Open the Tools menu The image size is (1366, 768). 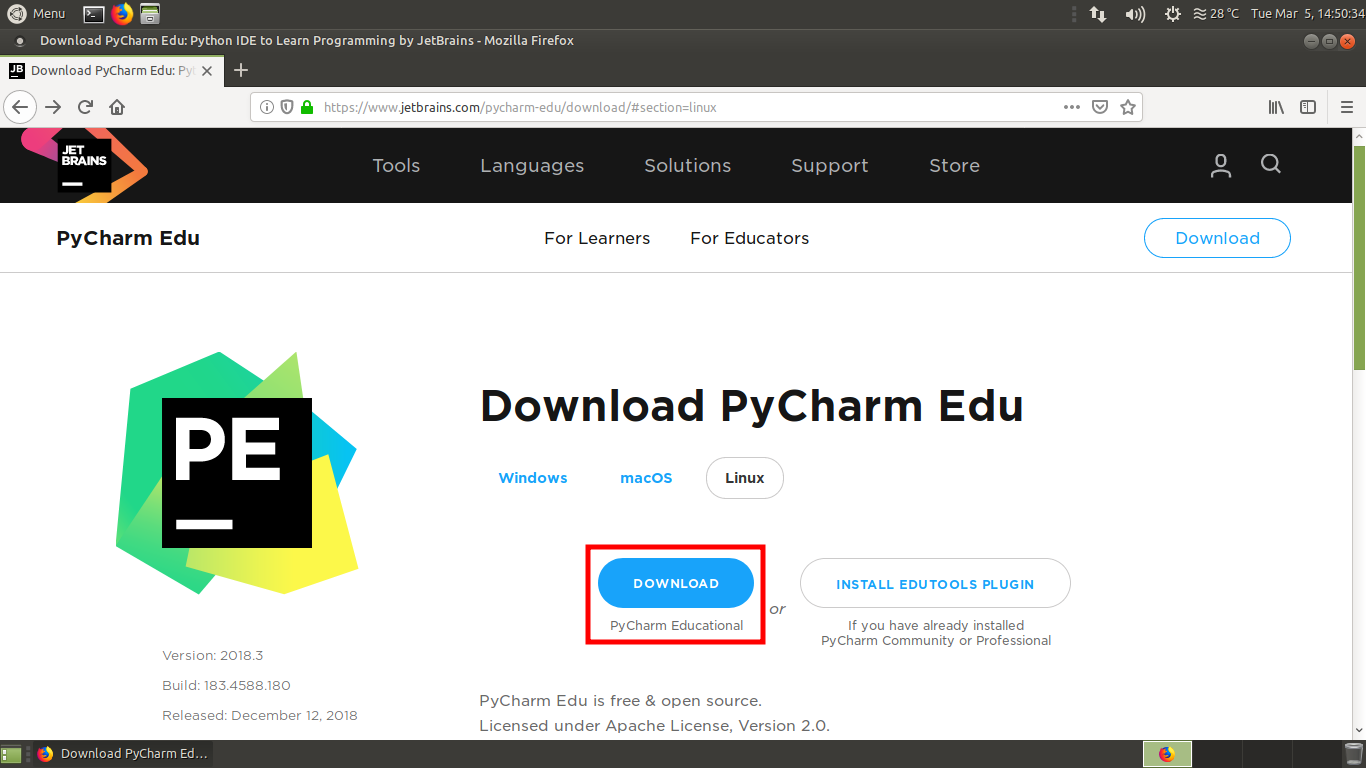pos(396,166)
